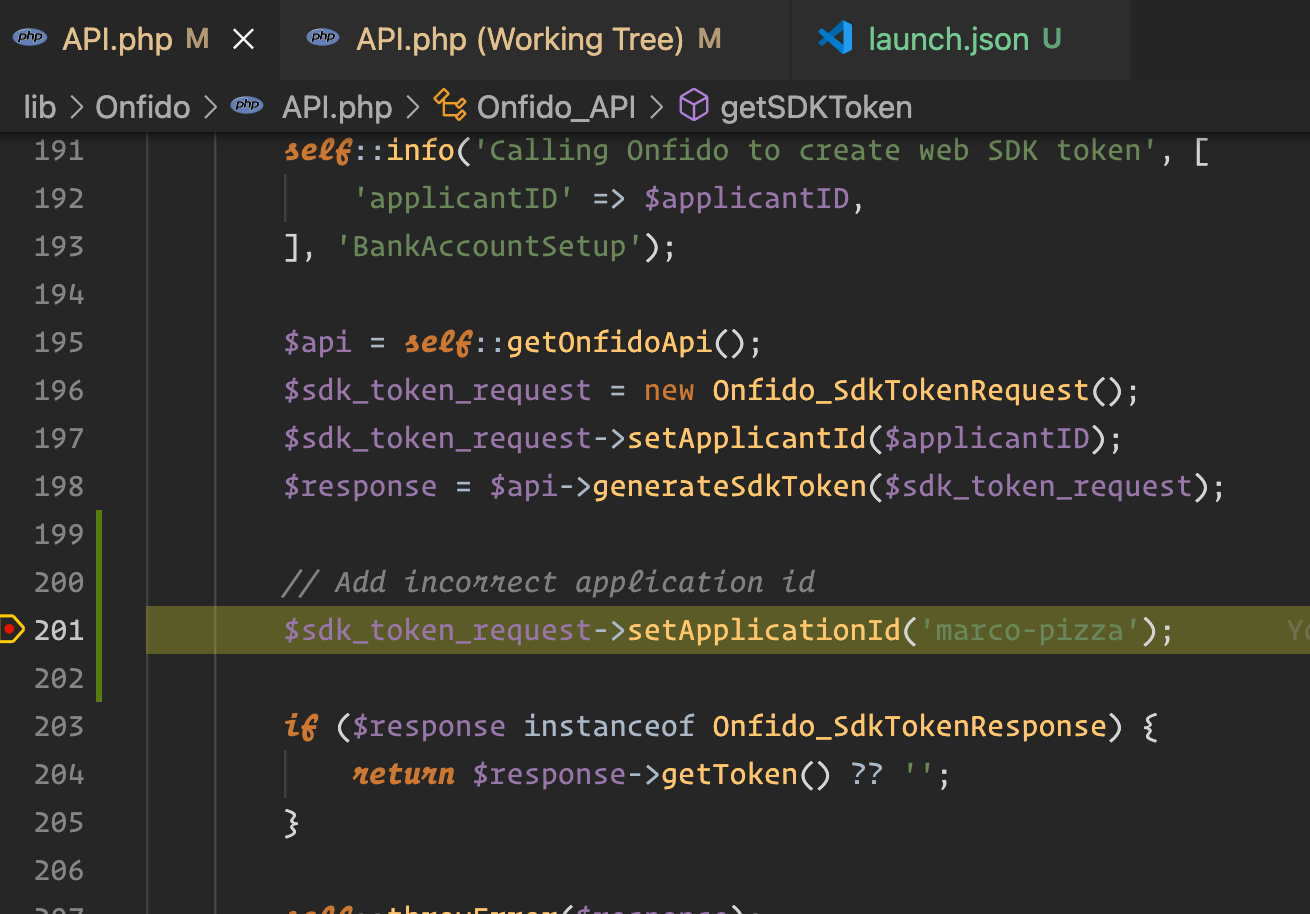The width and height of the screenshot is (1310, 914).
Task: Click $response variable on line 198
Action: click(x=360, y=487)
